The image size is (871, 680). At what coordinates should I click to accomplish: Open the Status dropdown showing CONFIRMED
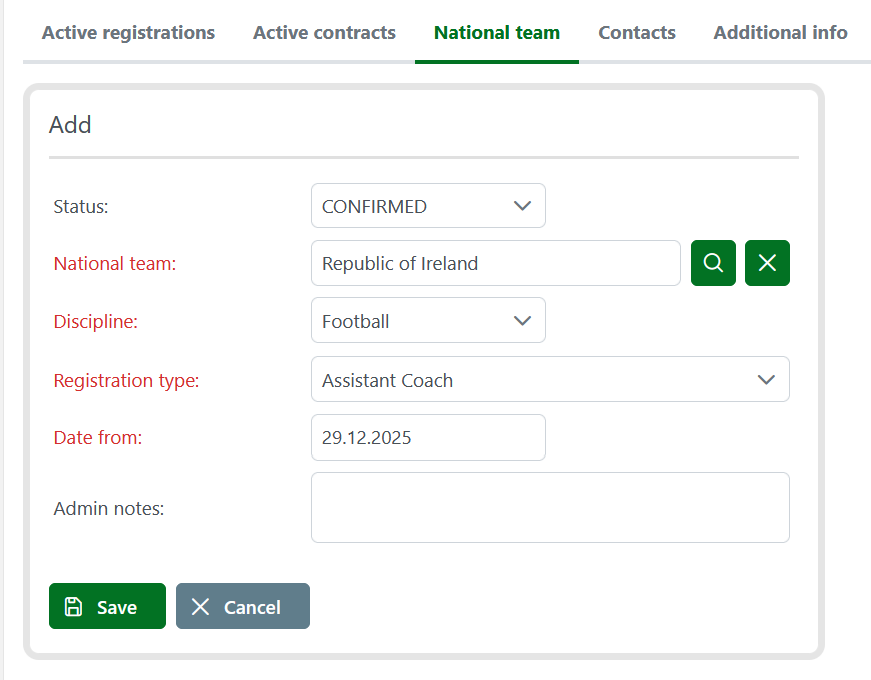coord(428,206)
